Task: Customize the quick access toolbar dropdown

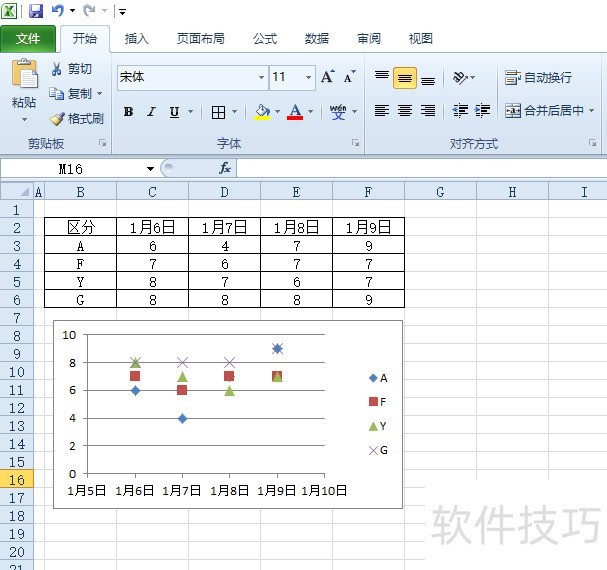Action: coord(122,12)
